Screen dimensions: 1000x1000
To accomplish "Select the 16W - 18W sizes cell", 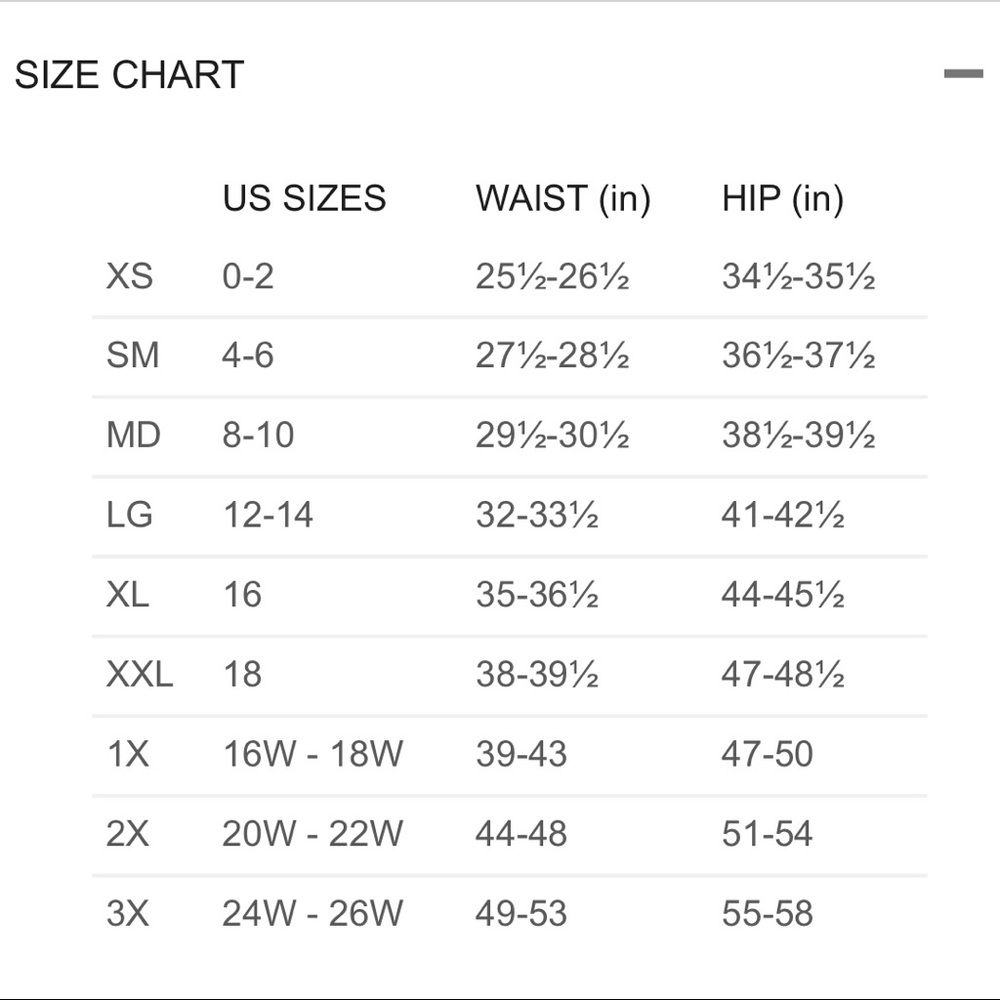I will pos(311,755).
